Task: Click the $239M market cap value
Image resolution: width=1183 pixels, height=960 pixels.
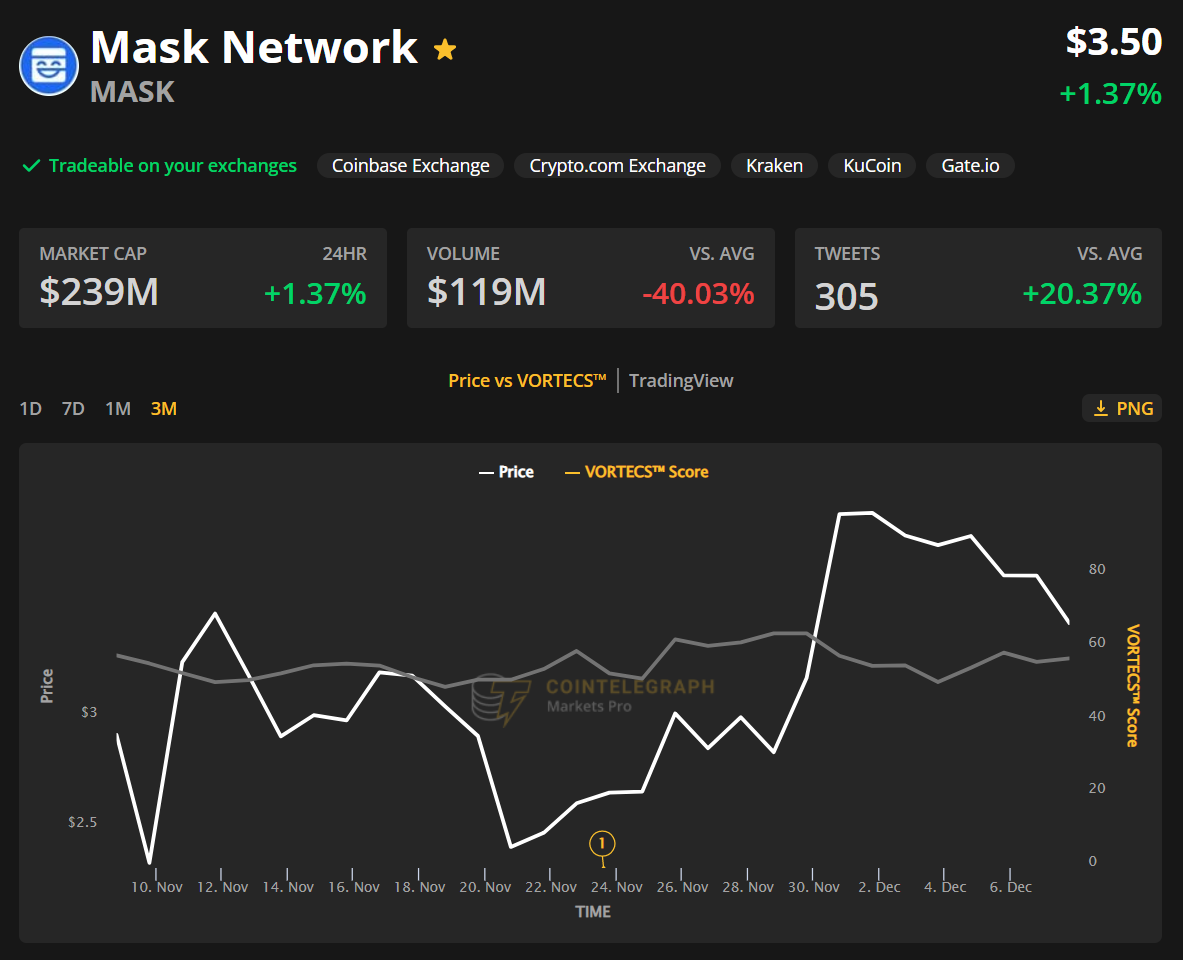Action: [x=99, y=292]
